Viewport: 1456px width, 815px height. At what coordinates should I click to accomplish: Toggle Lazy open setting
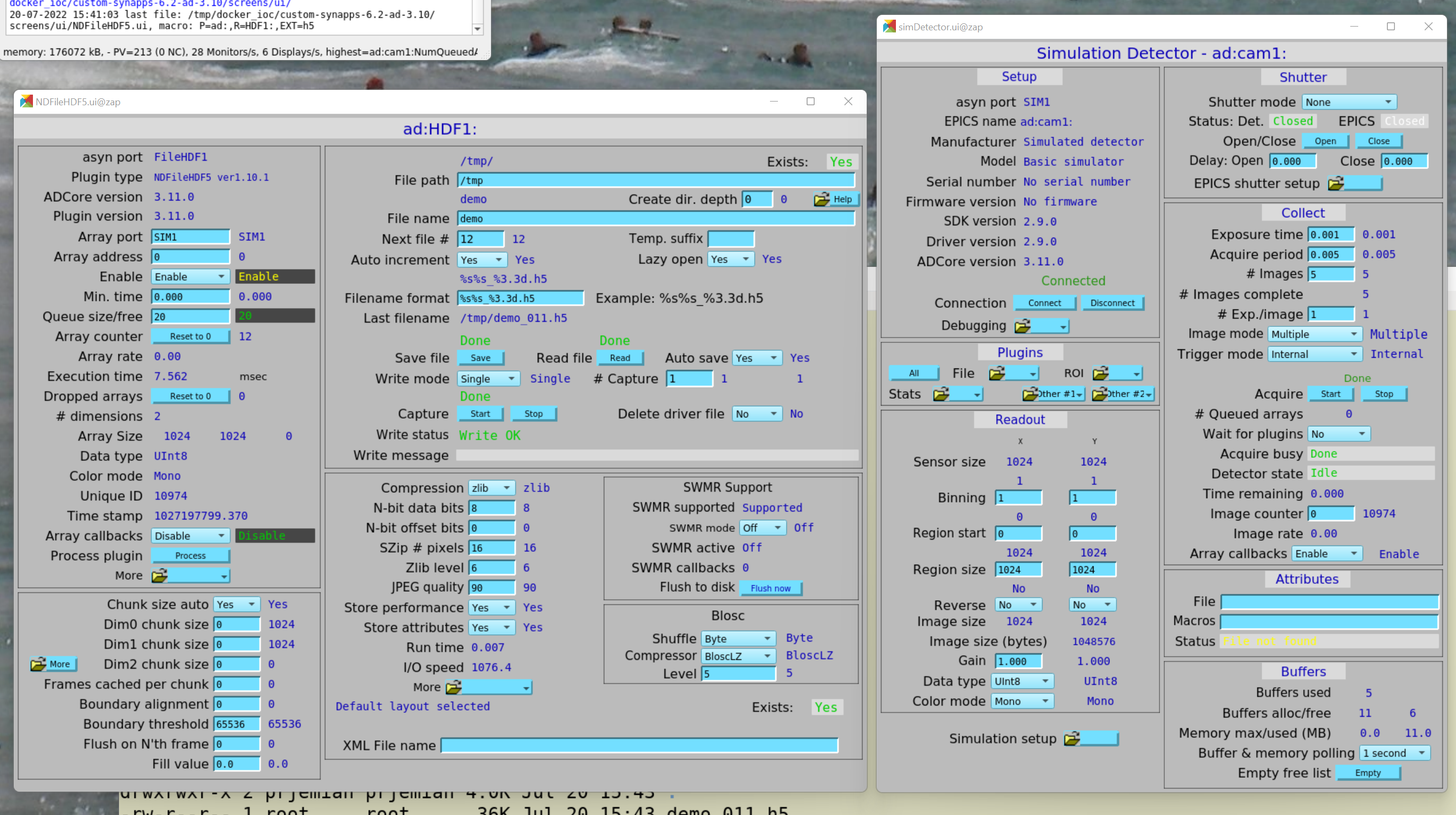coord(730,259)
